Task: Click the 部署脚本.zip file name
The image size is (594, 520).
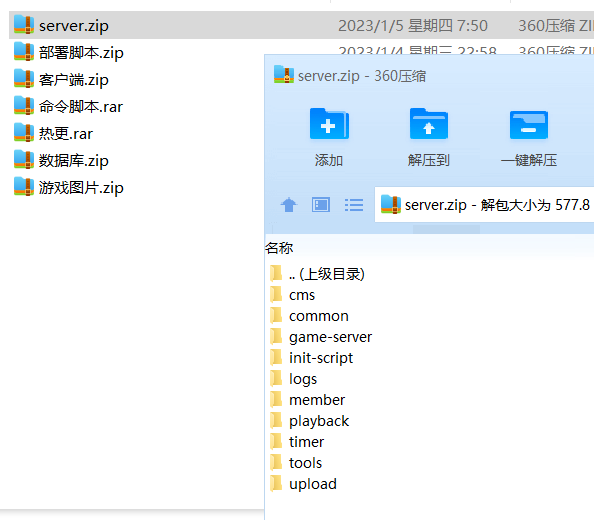Action: pyautogui.click(x=81, y=53)
